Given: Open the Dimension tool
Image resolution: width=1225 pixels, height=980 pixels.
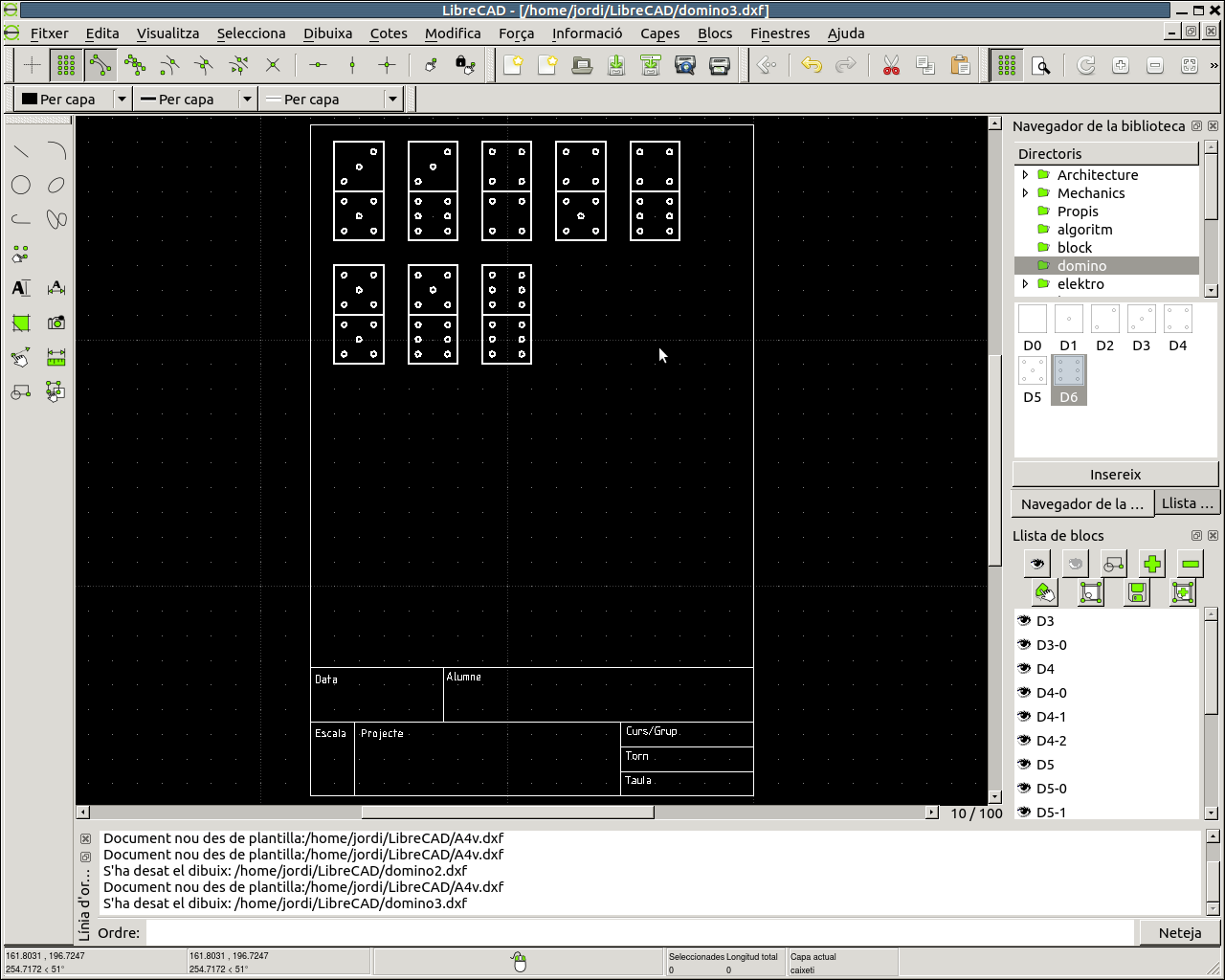Looking at the screenshot, I should click(x=56, y=288).
